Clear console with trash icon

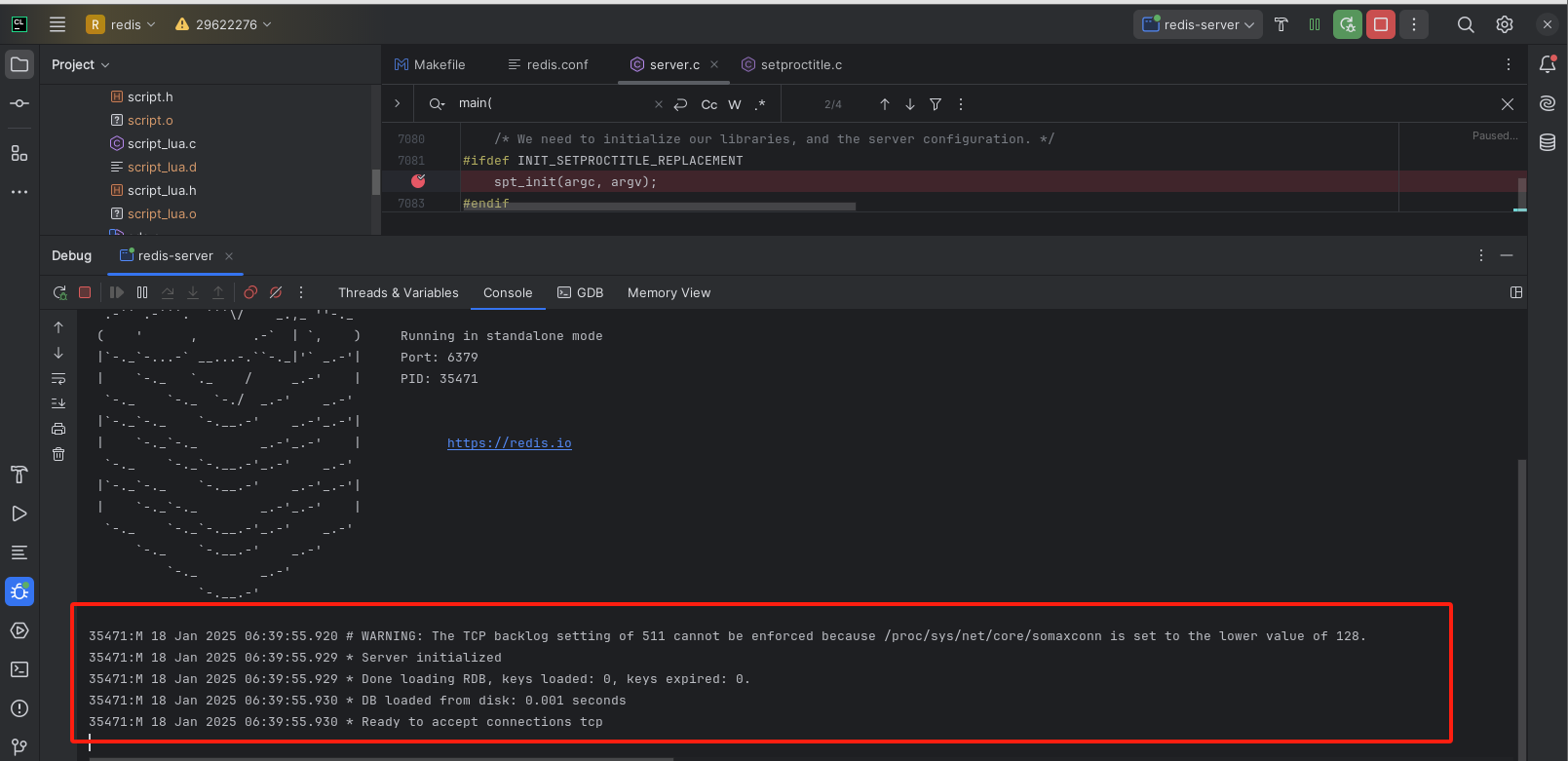(58, 454)
